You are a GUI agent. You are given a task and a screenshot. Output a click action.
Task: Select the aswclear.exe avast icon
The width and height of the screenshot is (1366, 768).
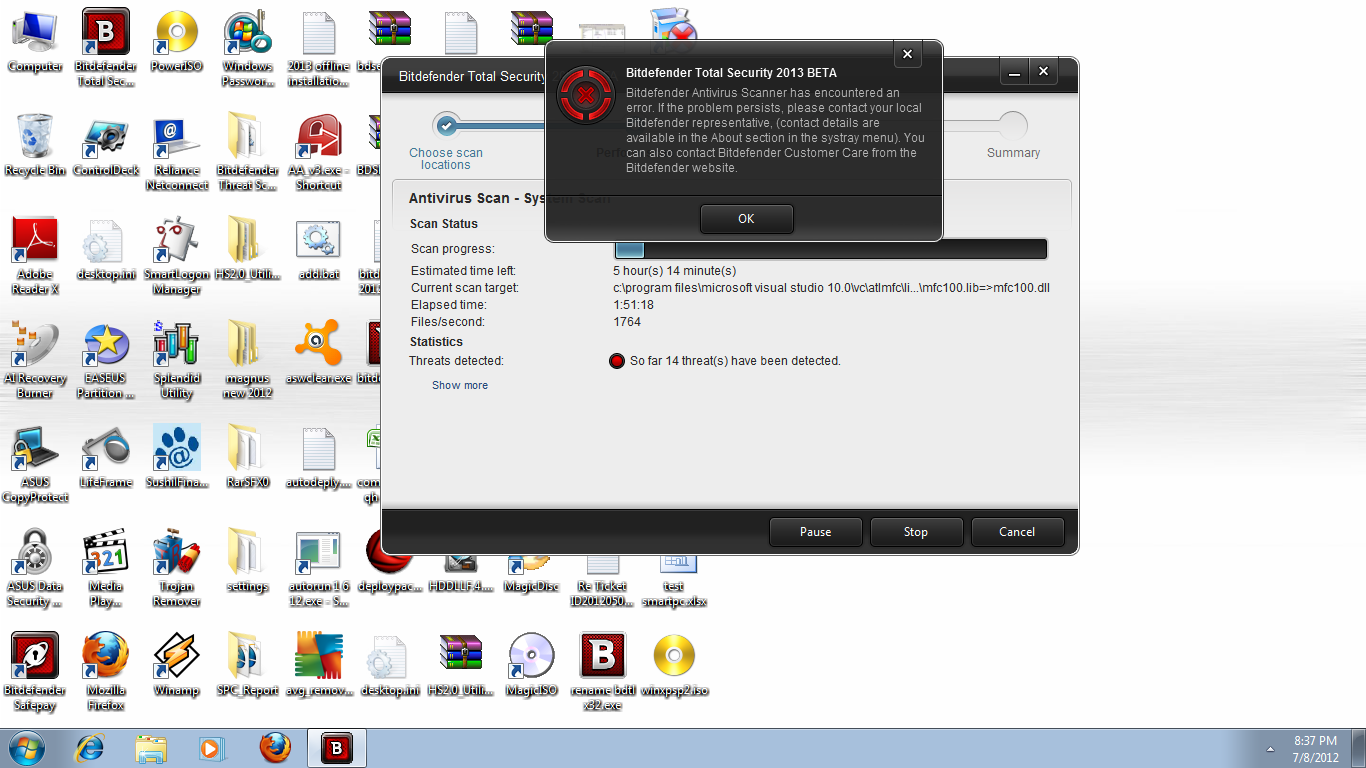pos(318,353)
